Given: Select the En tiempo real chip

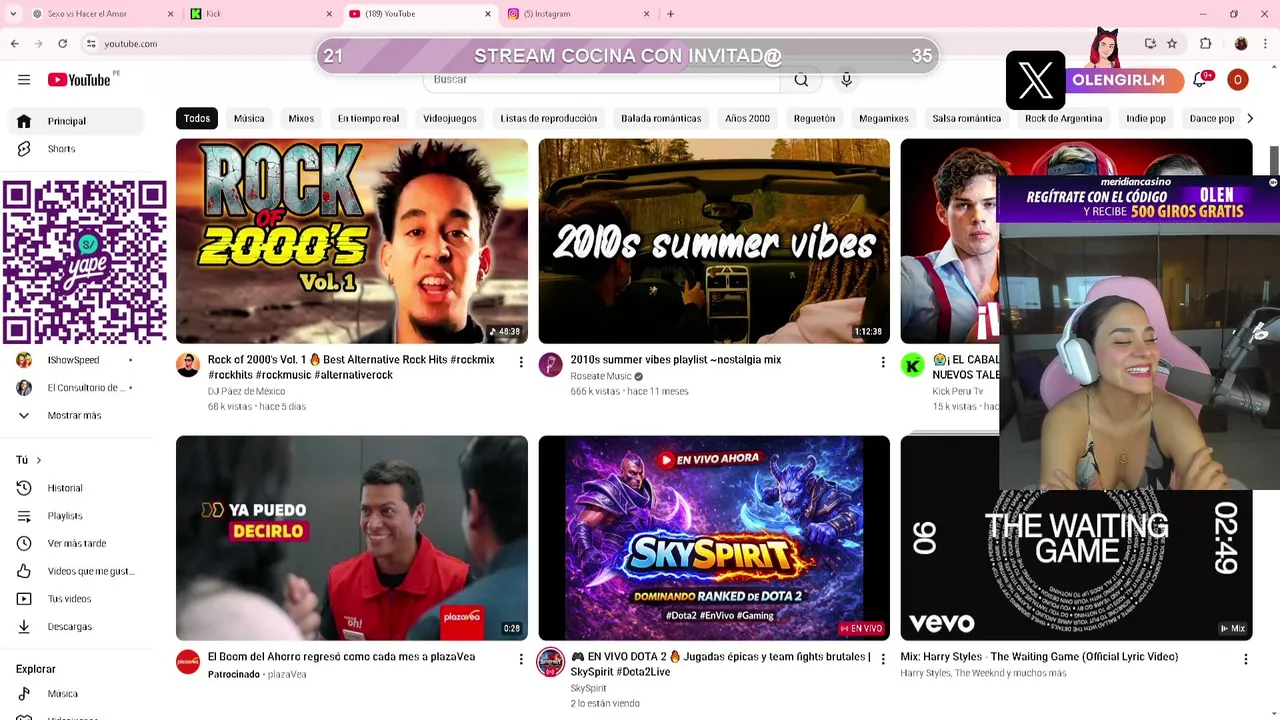Looking at the screenshot, I should 368,118.
